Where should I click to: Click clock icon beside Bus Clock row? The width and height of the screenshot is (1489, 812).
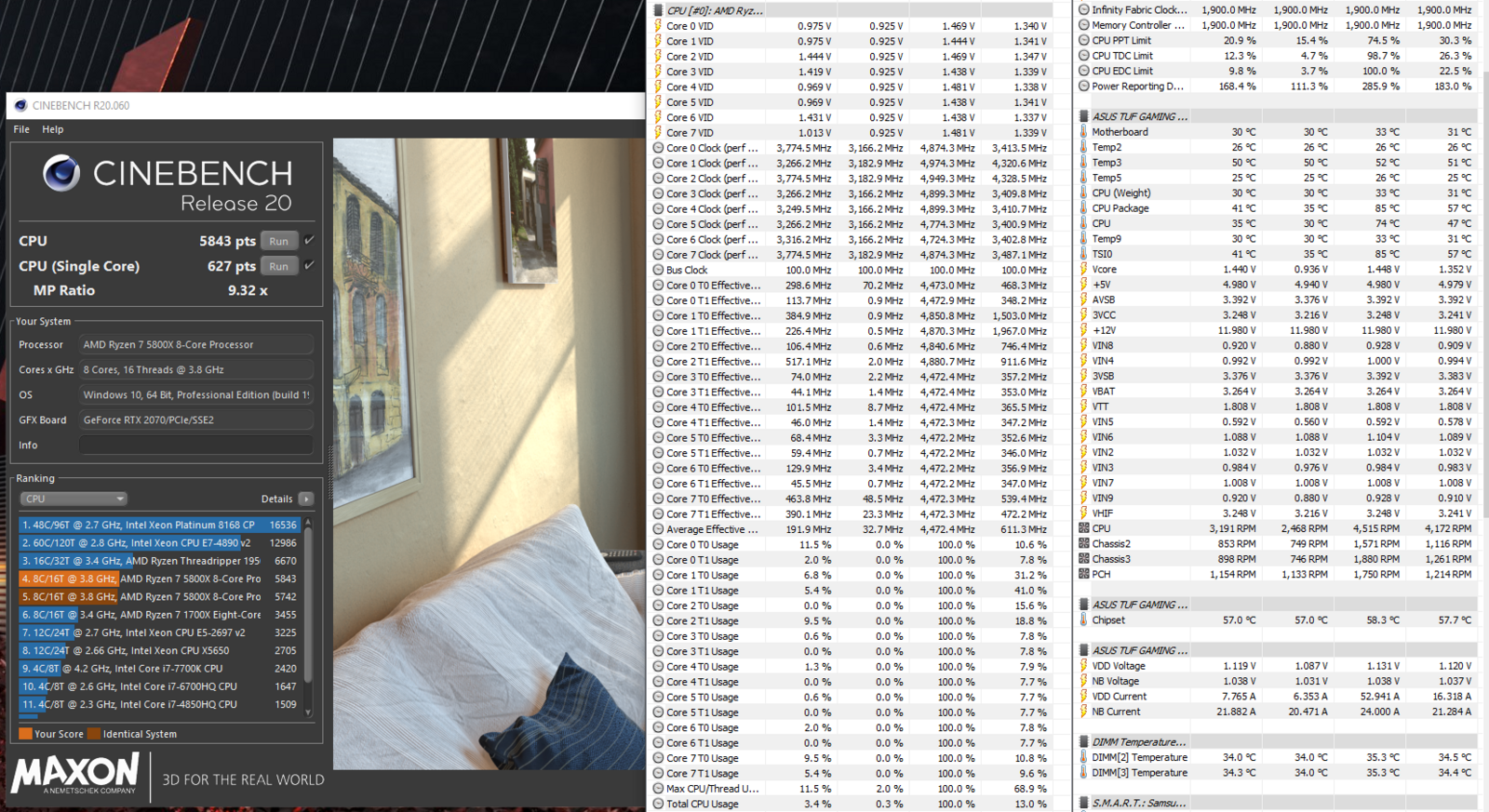(658, 270)
